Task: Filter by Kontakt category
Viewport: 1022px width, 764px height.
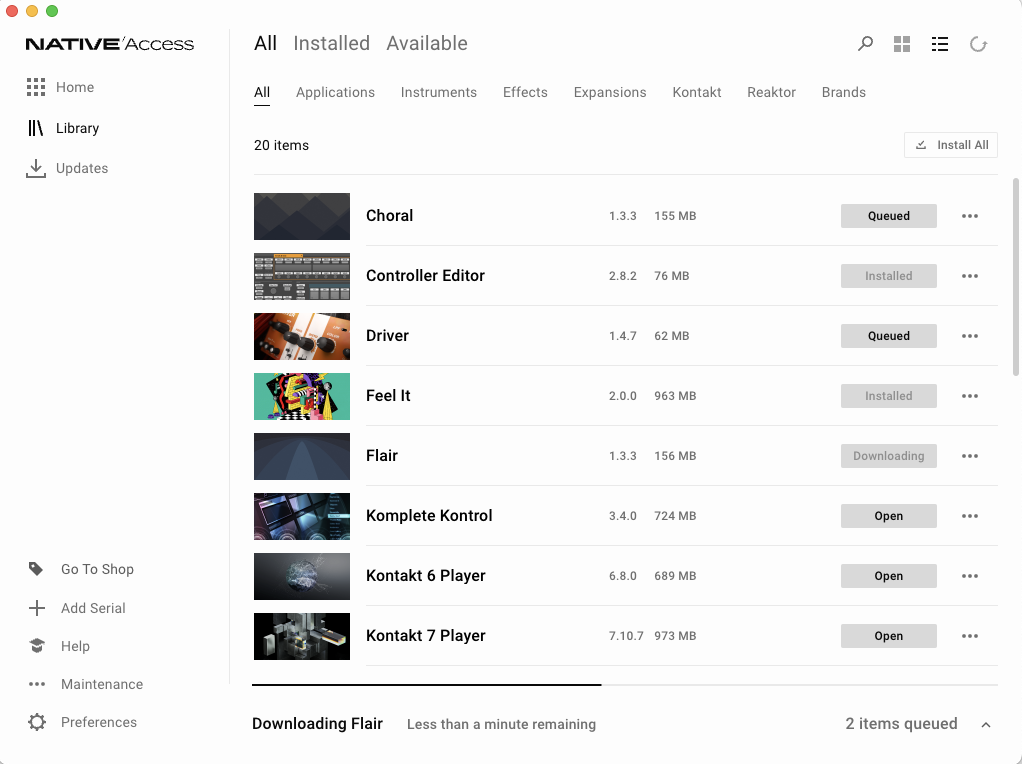Action: 697,92
